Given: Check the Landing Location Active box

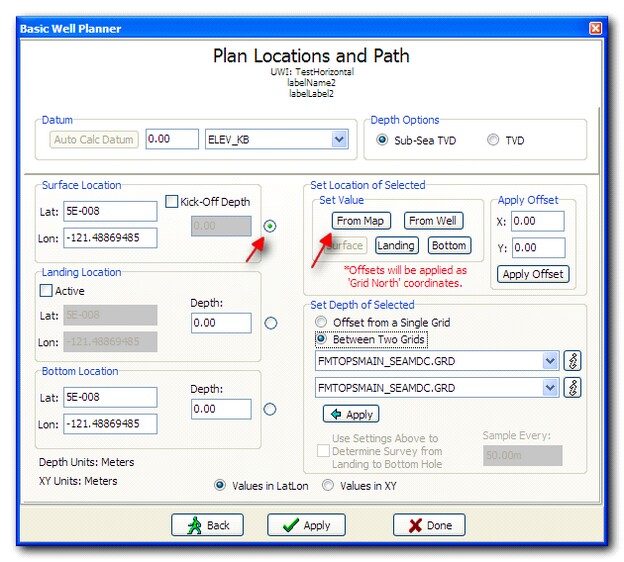Looking at the screenshot, I should pos(45,291).
